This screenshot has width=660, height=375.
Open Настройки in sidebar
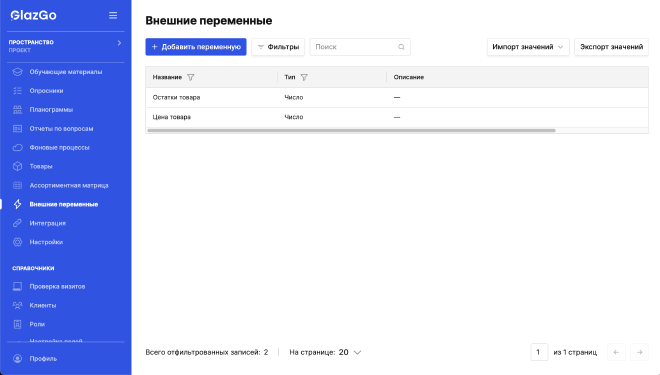[46, 242]
